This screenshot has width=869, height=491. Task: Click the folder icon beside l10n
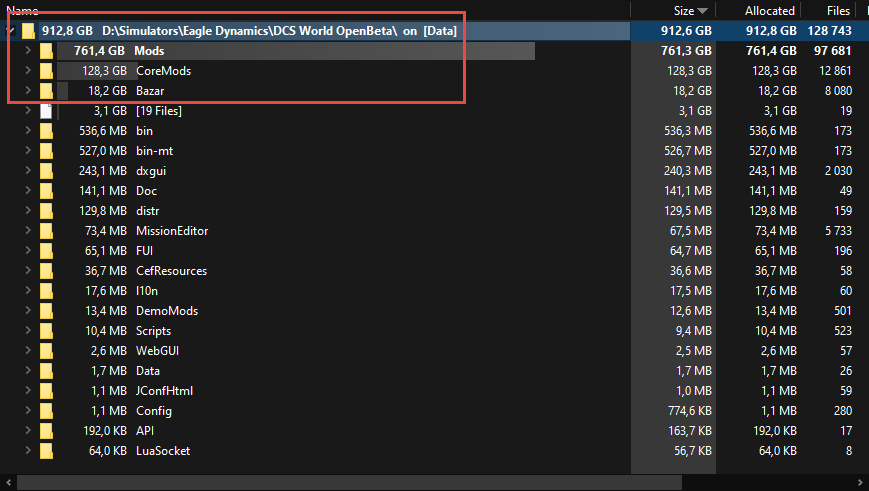tap(47, 290)
